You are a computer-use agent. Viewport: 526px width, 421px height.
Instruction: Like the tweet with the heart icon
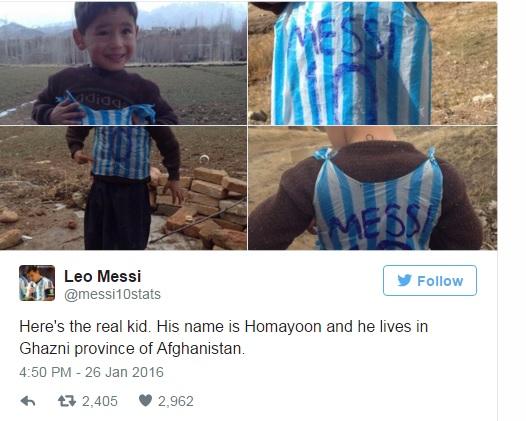(x=145, y=401)
